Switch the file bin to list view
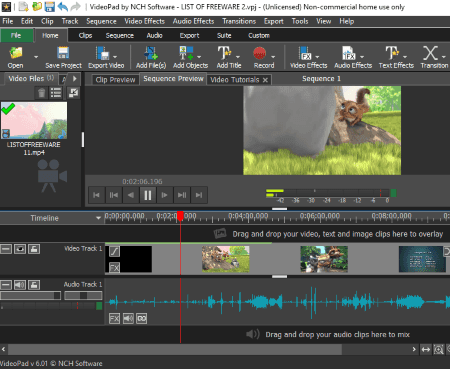Screen dimensions: 450x369 pyautogui.click(x=56, y=93)
